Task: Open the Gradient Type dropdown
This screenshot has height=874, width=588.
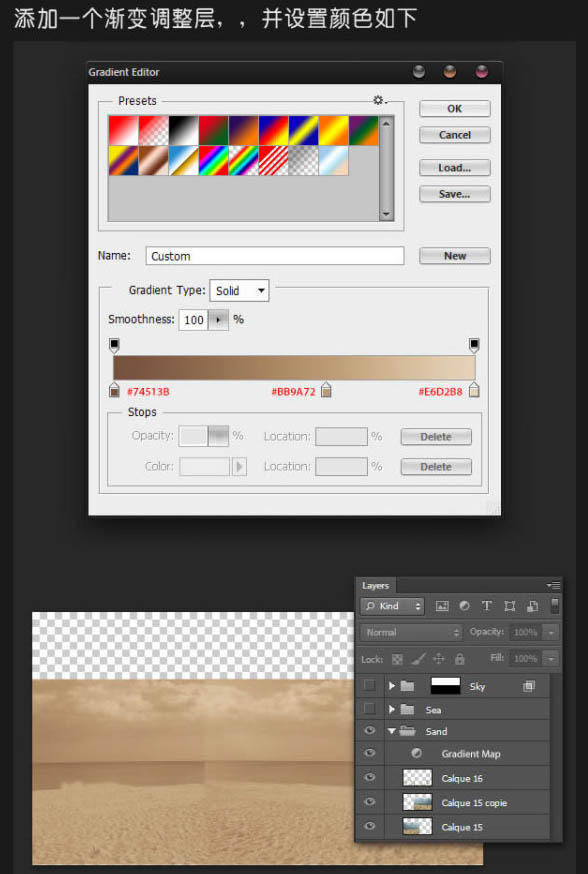Action: click(239, 290)
